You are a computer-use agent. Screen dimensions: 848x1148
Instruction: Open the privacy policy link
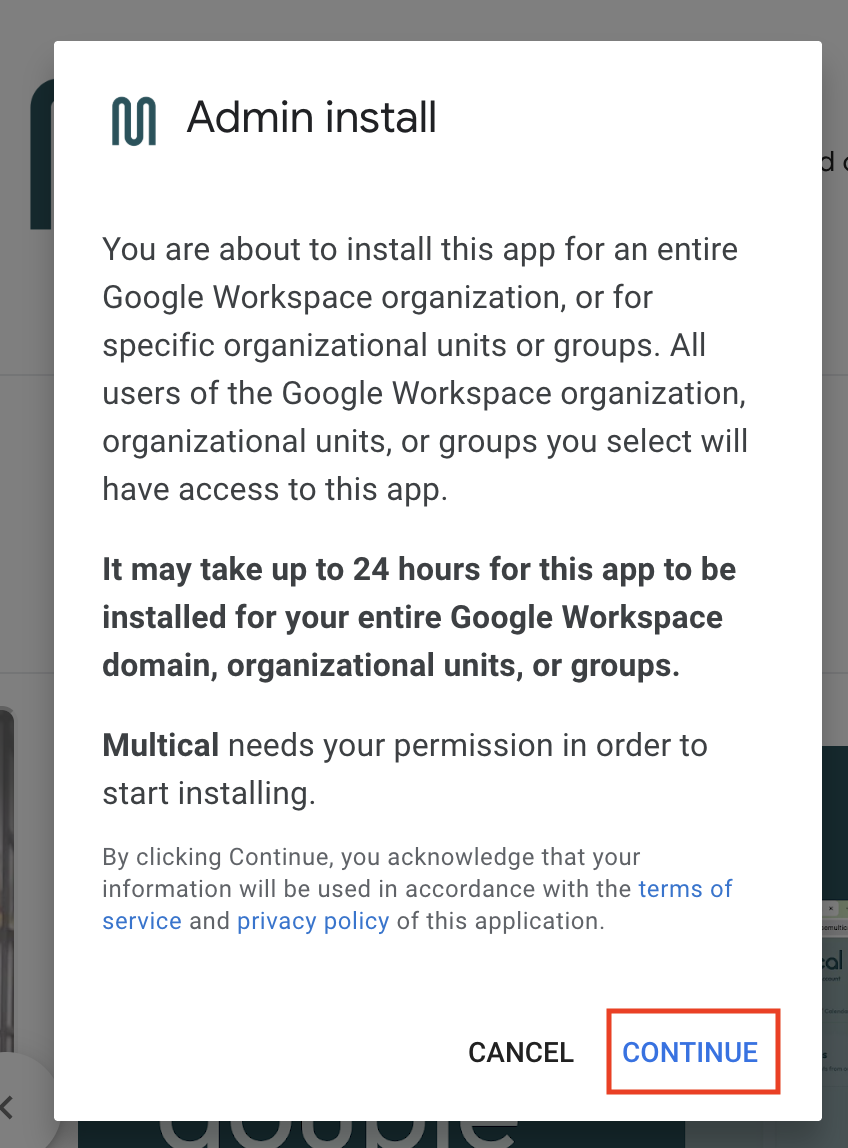click(313, 920)
